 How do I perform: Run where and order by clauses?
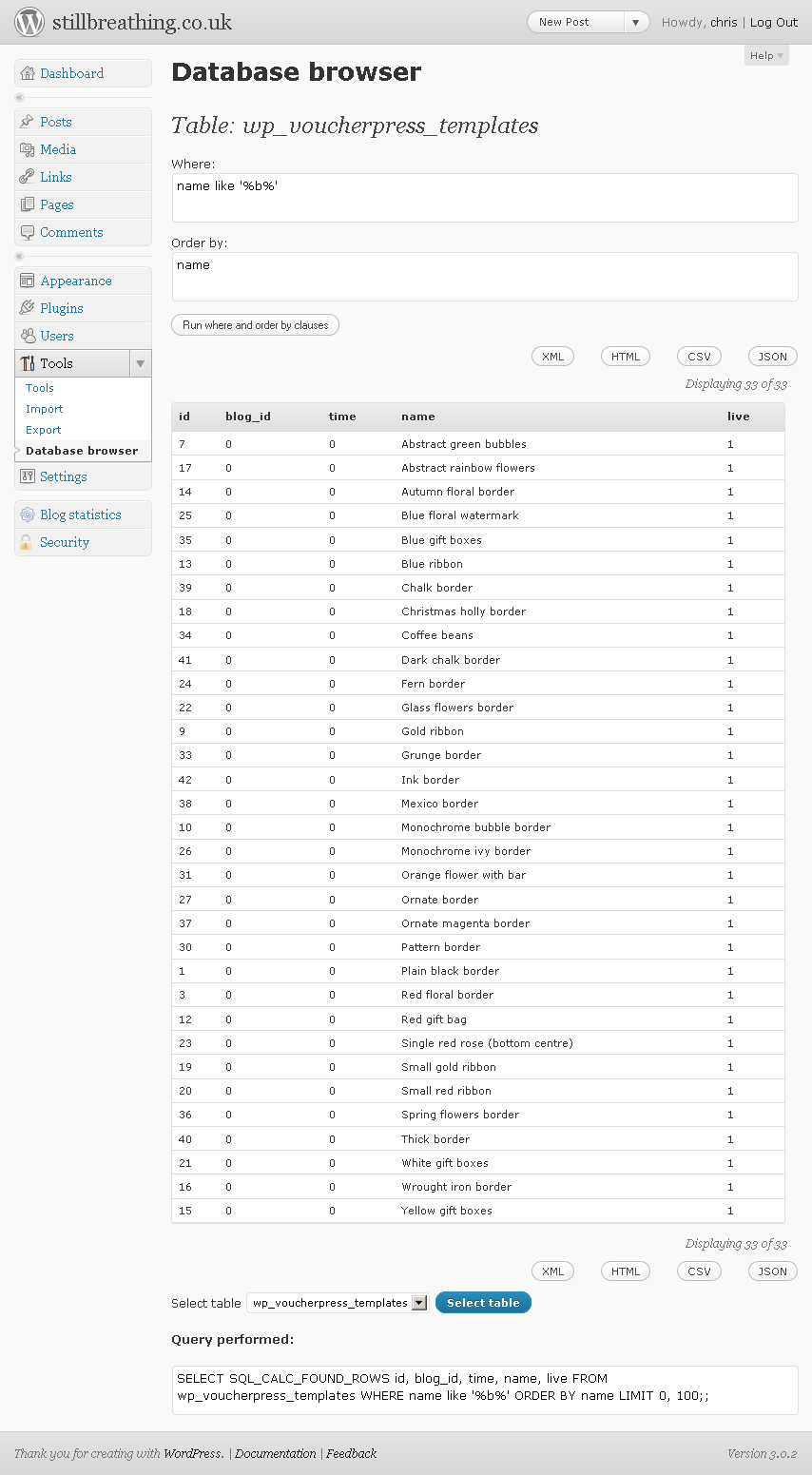pos(255,325)
